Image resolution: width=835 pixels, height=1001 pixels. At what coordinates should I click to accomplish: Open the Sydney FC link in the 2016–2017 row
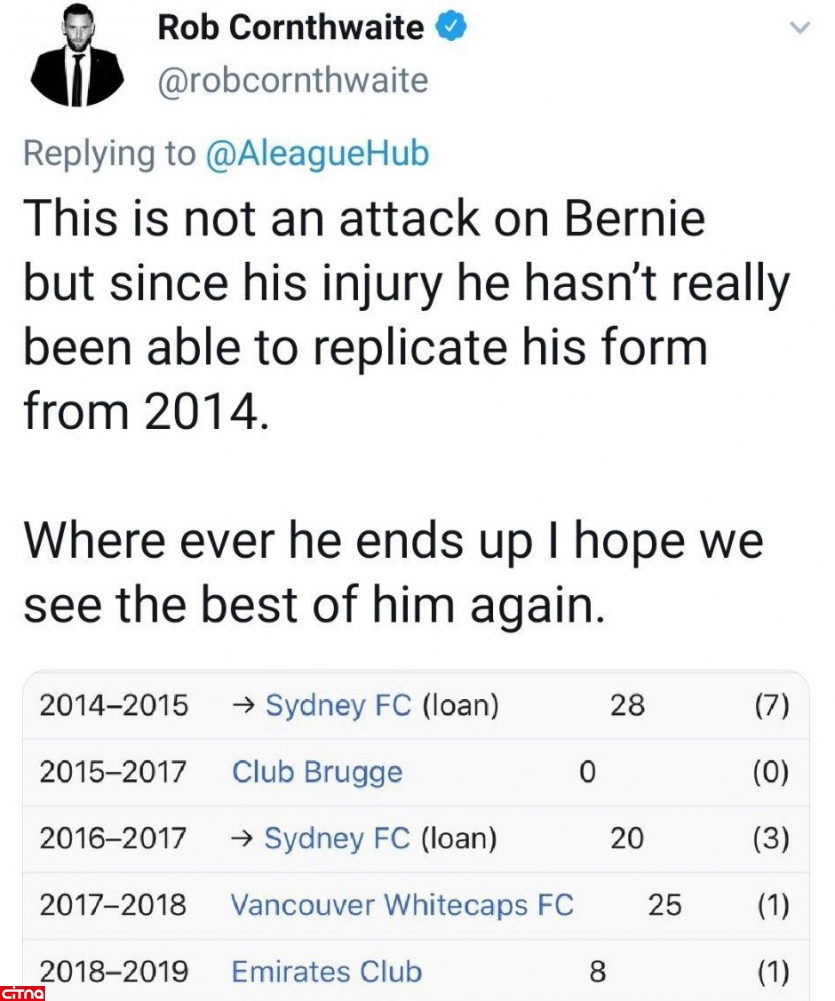click(x=337, y=838)
